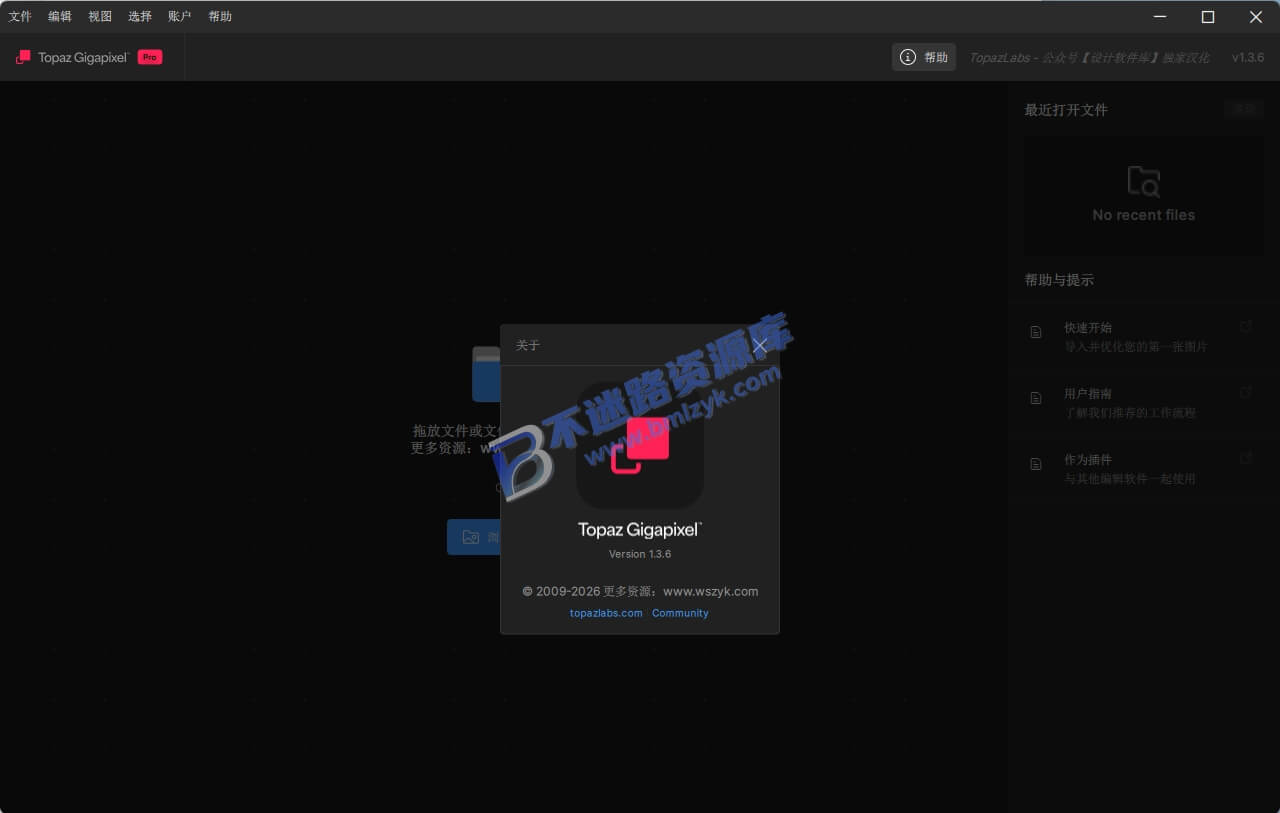Click the Version 1.3.6 text in dialog
This screenshot has height=813, width=1280.
640,554
